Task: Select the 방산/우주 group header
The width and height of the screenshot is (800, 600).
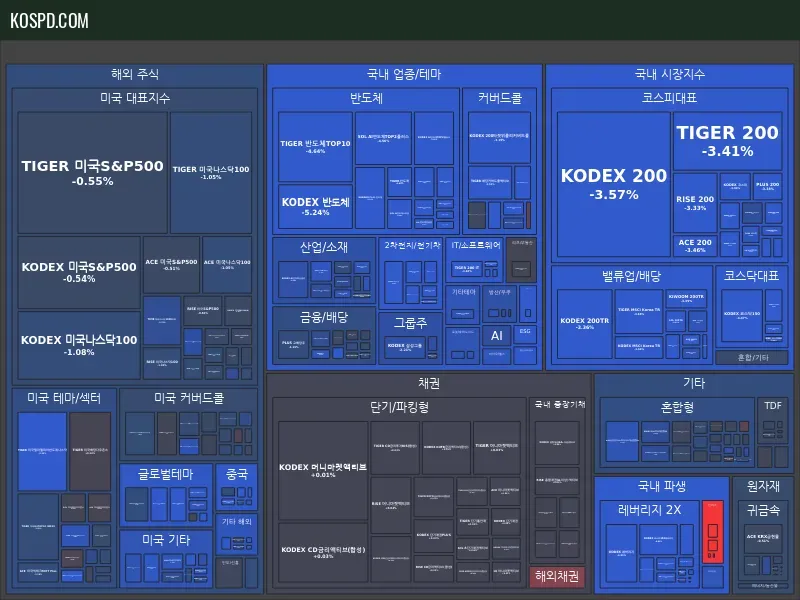Action: point(500,292)
